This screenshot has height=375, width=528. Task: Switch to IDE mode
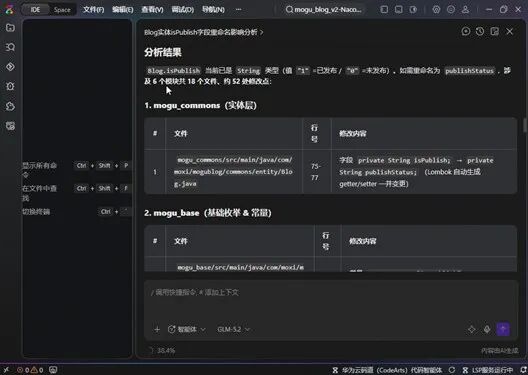point(35,10)
